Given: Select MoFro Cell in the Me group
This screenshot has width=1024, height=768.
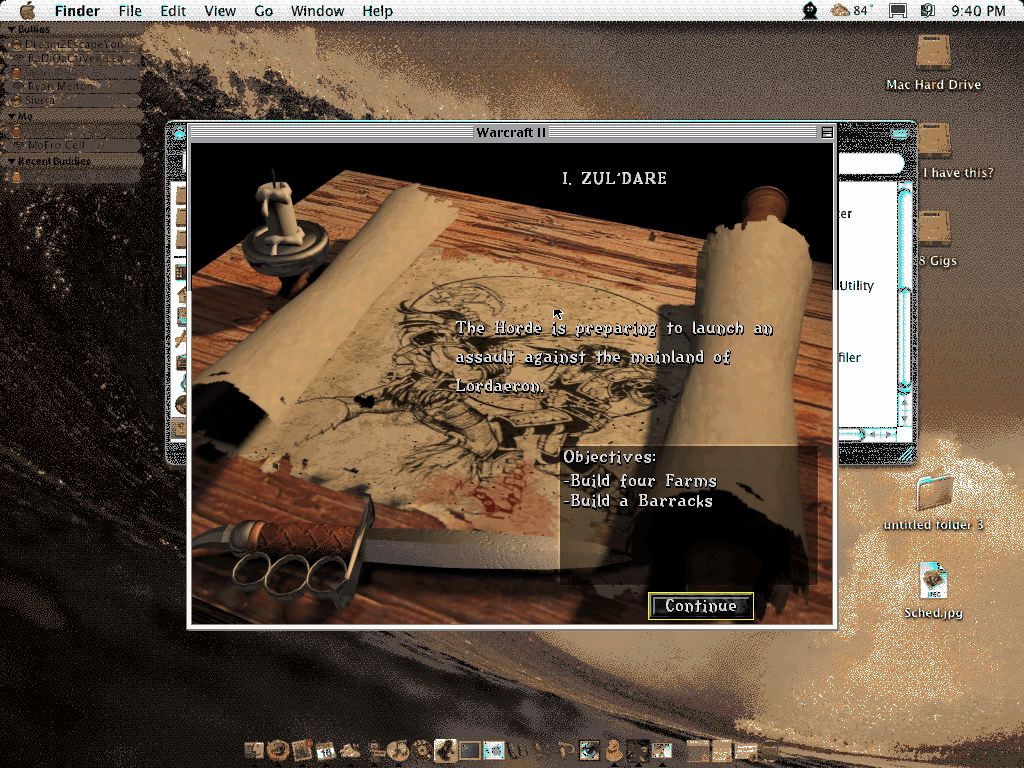Looking at the screenshot, I should point(73,145).
